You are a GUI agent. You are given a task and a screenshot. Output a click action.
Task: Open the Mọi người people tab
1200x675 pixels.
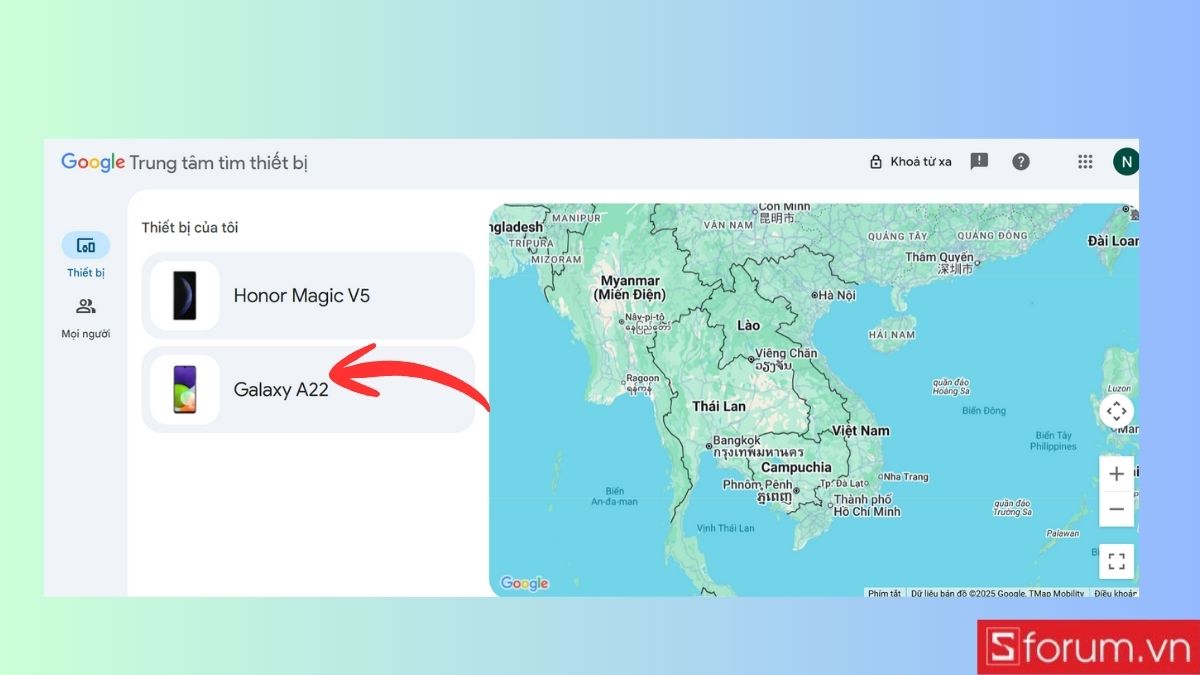(86, 318)
